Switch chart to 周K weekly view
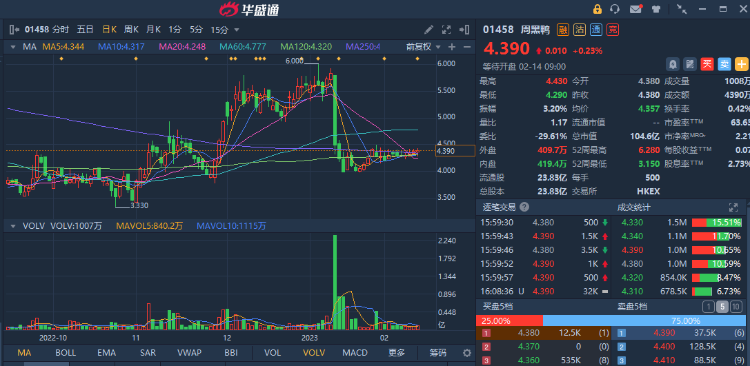Screen dimensions: 750x366 coord(131,30)
